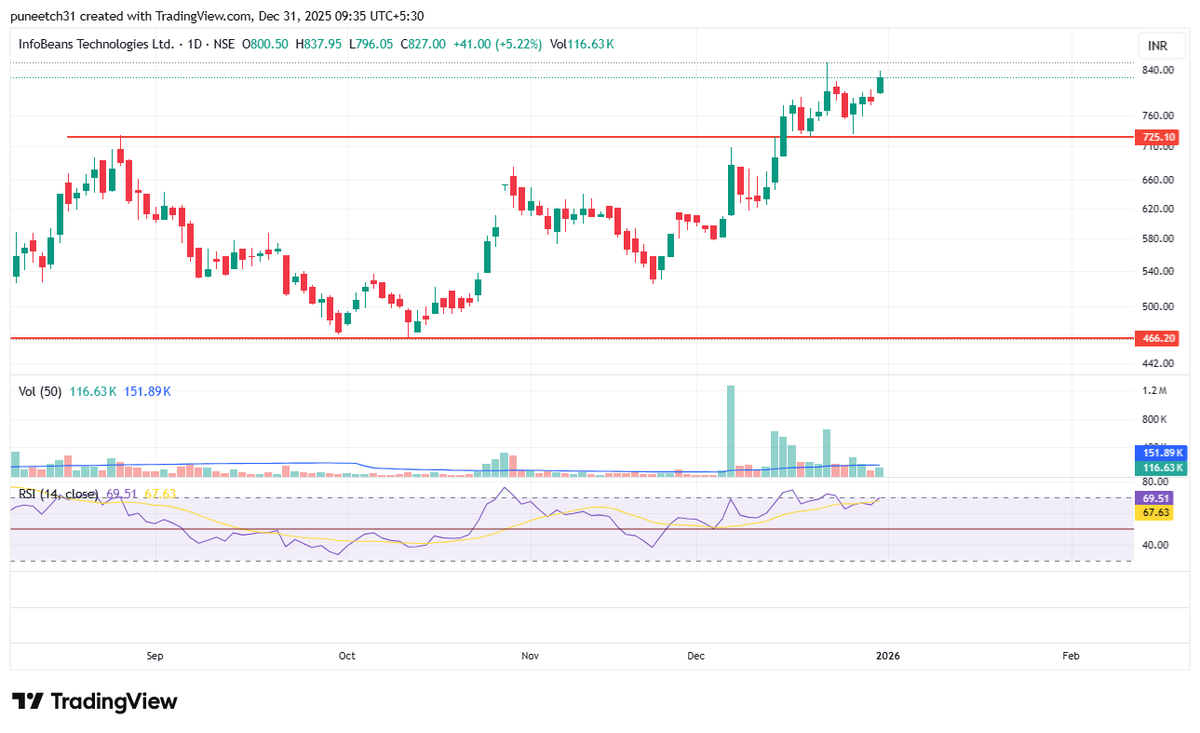The image size is (1200, 733).
Task: Click the blue 151.89K axis tag
Action: pos(1162,453)
